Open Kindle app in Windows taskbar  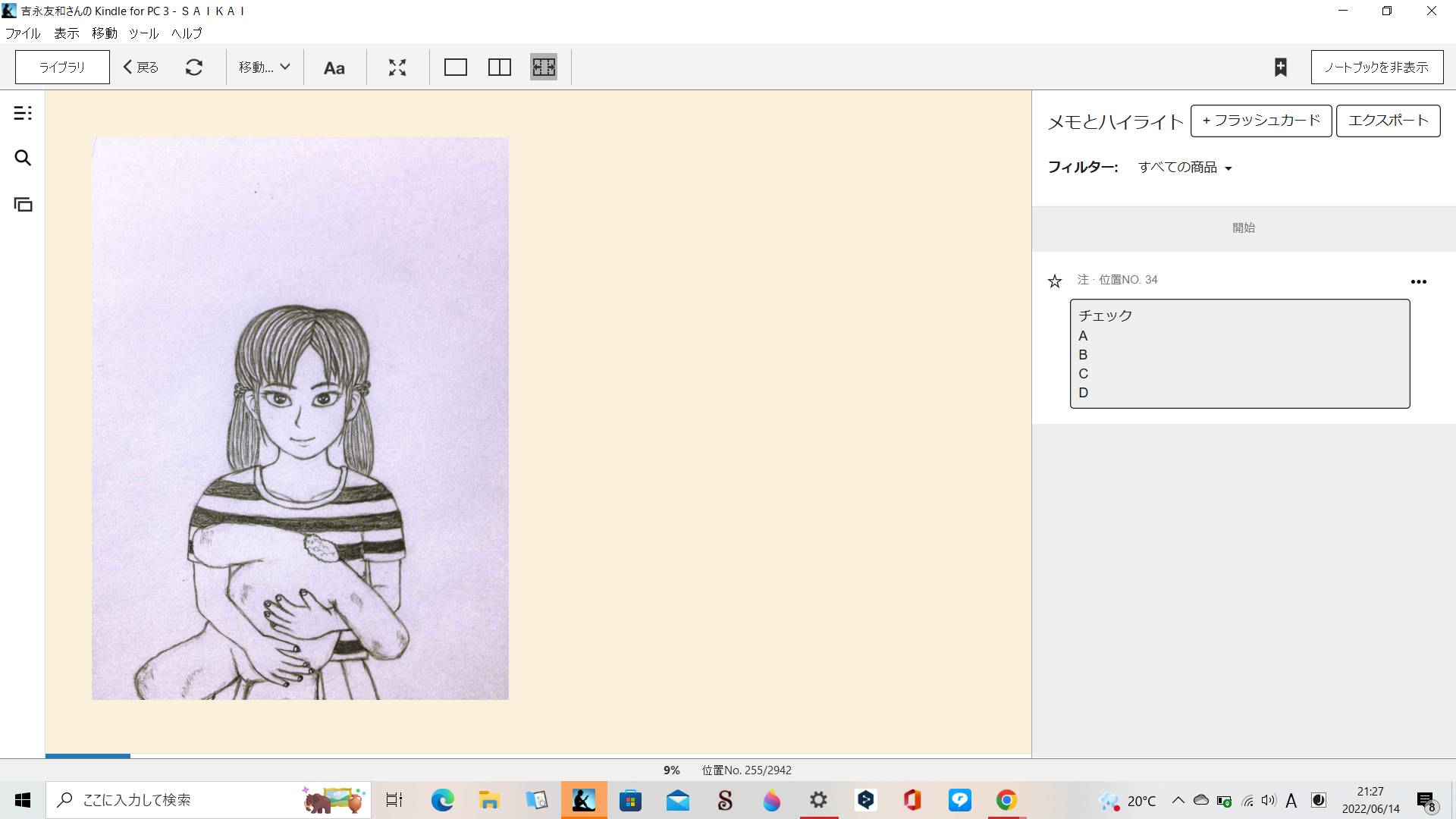pyautogui.click(x=584, y=800)
